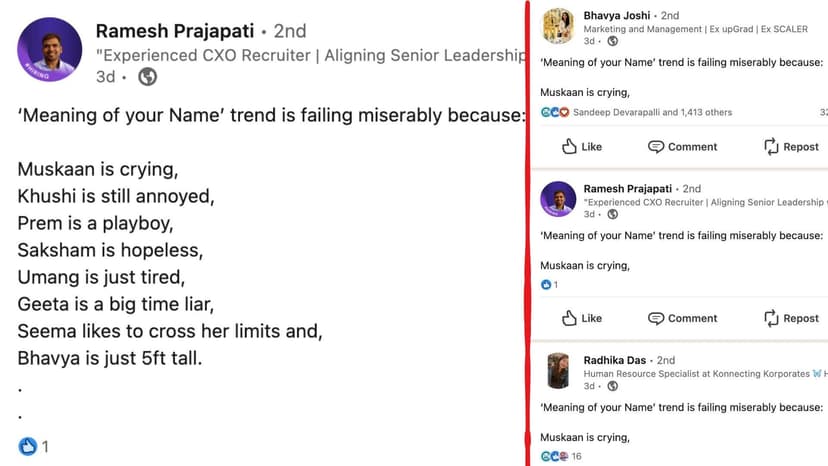Click the like reaction icon below the large post
828x466 pixels.
point(27,446)
